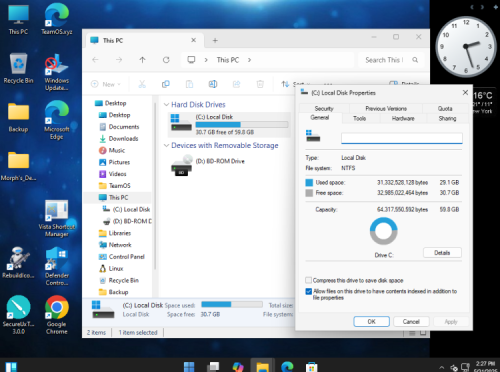Open the SecureUxTheme 3.0.0 desktop shortcut
Screen dimensions: 500x372
pos(18,315)
